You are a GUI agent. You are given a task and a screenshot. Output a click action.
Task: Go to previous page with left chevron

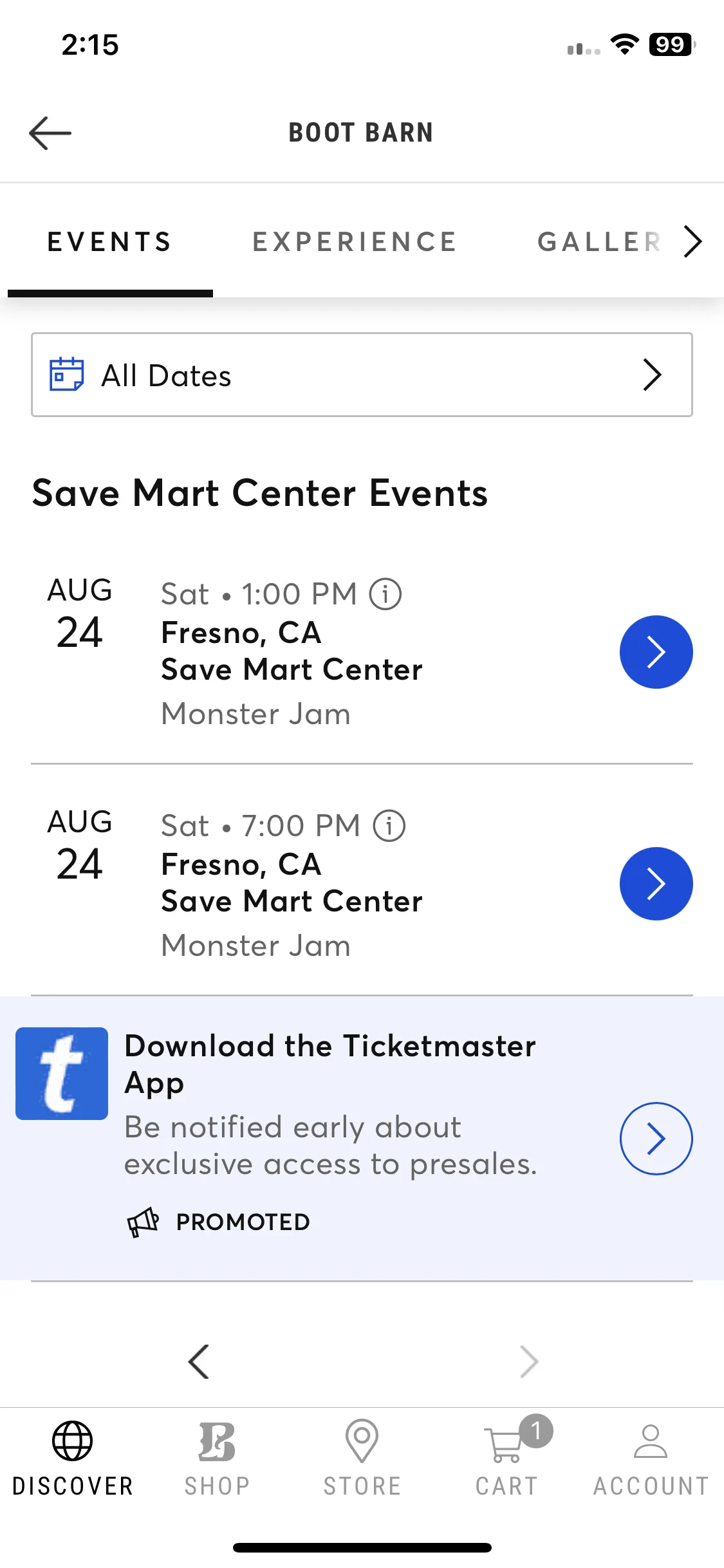pos(199,1361)
